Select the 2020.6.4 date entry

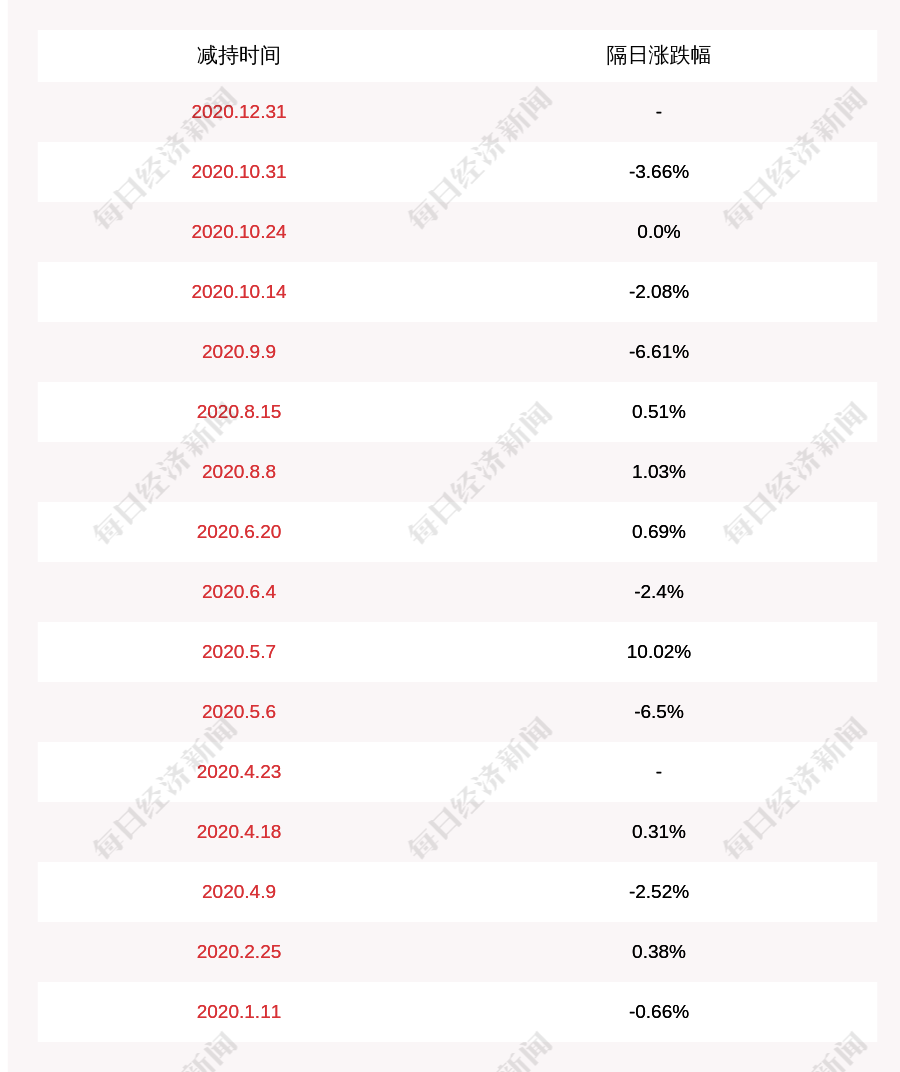pos(238,592)
